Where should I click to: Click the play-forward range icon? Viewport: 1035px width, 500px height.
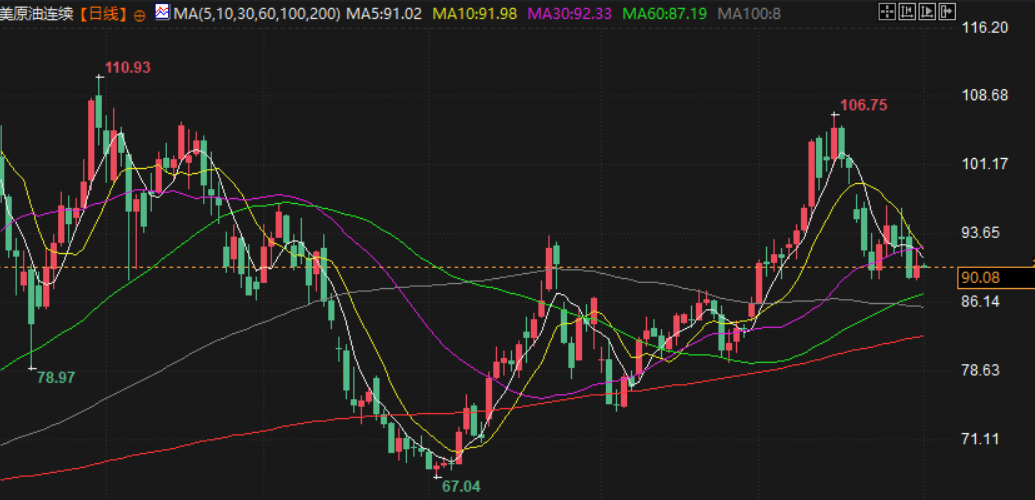tap(927, 11)
